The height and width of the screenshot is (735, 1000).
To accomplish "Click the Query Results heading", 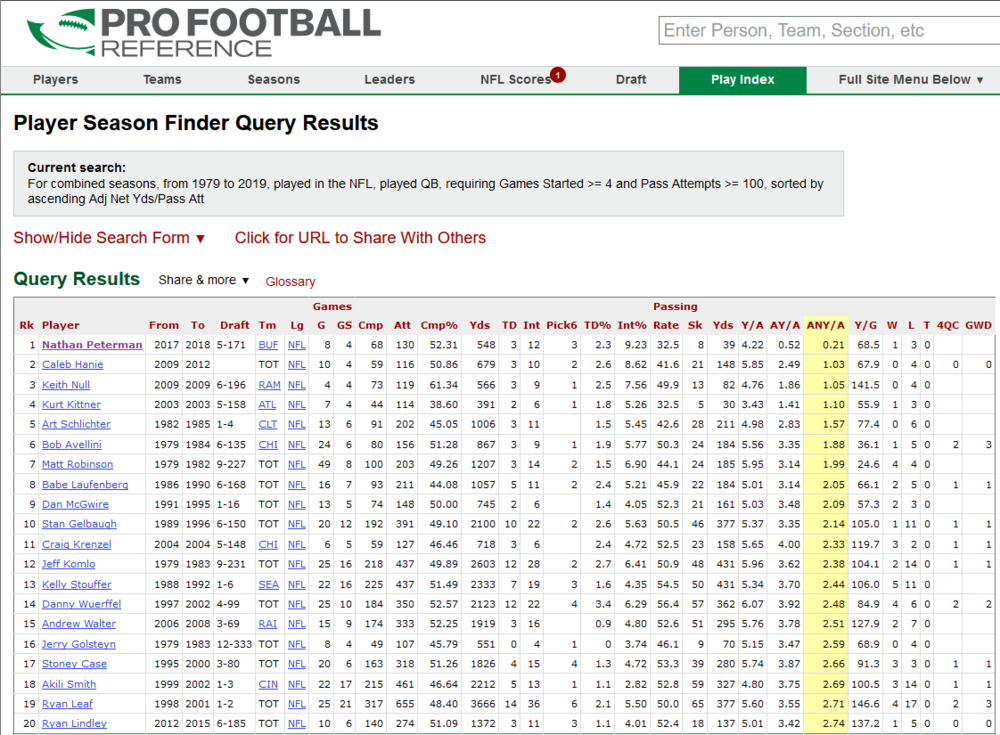I will 77,279.
